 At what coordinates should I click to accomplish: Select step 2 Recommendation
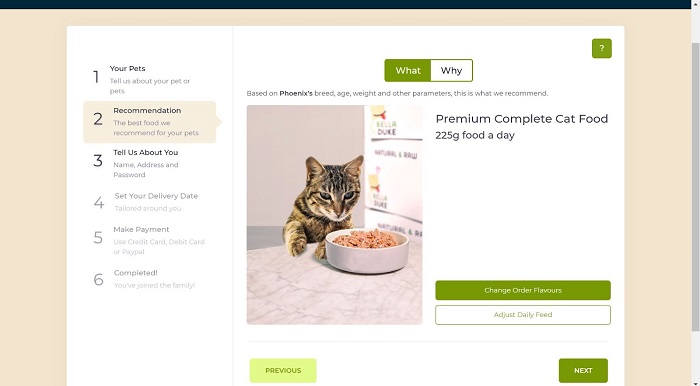150,122
